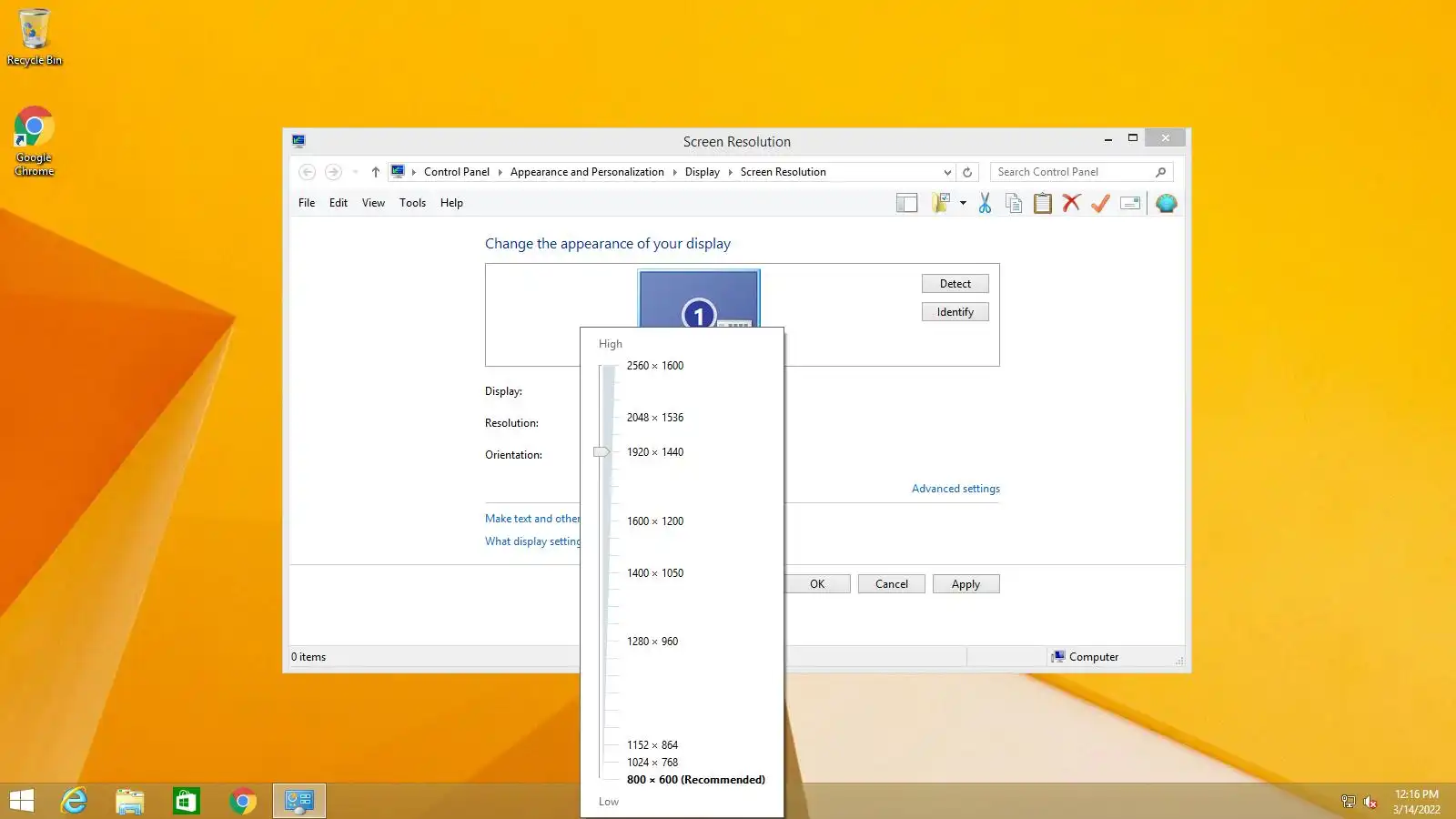Launch Chrome from the taskbar
The height and width of the screenshot is (819, 1456).
pos(243,801)
